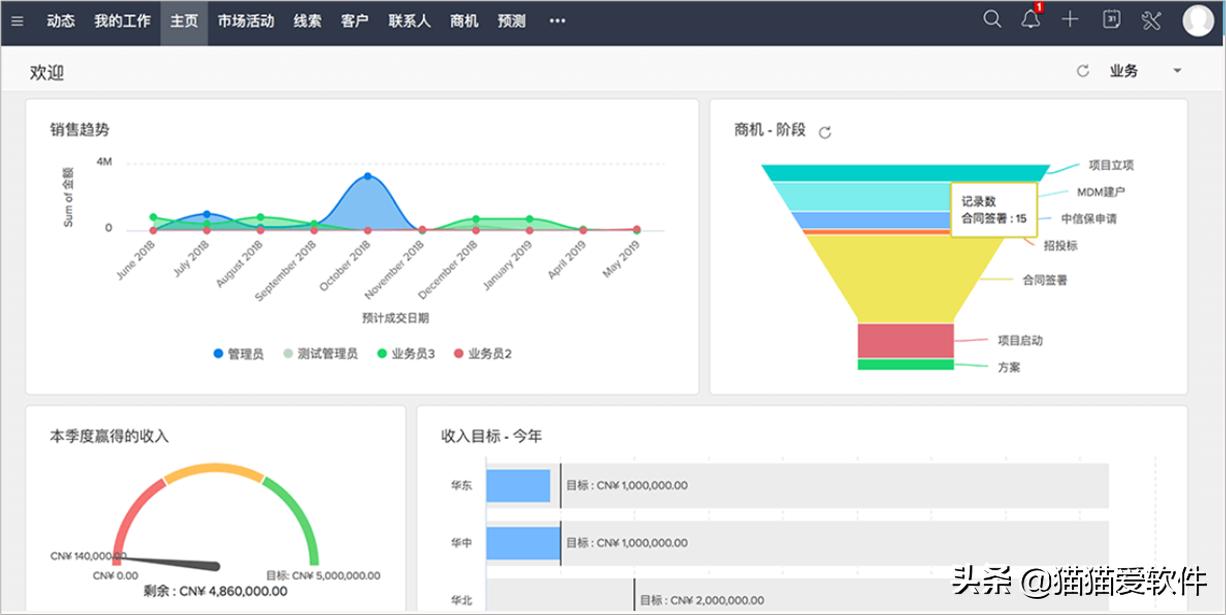Viewport: 1226px width, 615px height.
Task: Open the setup tools icon
Action: coord(1152,19)
